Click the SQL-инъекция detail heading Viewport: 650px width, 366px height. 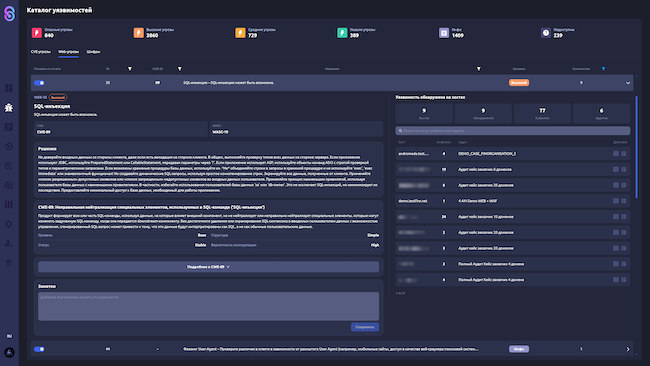[52, 106]
